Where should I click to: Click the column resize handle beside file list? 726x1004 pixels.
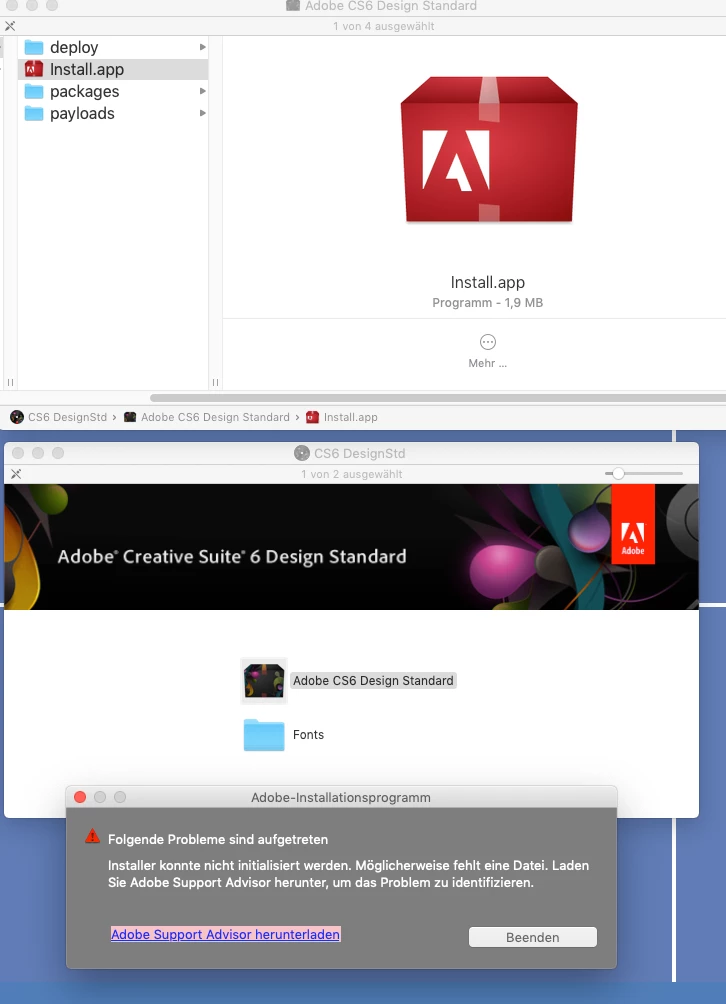click(x=215, y=382)
